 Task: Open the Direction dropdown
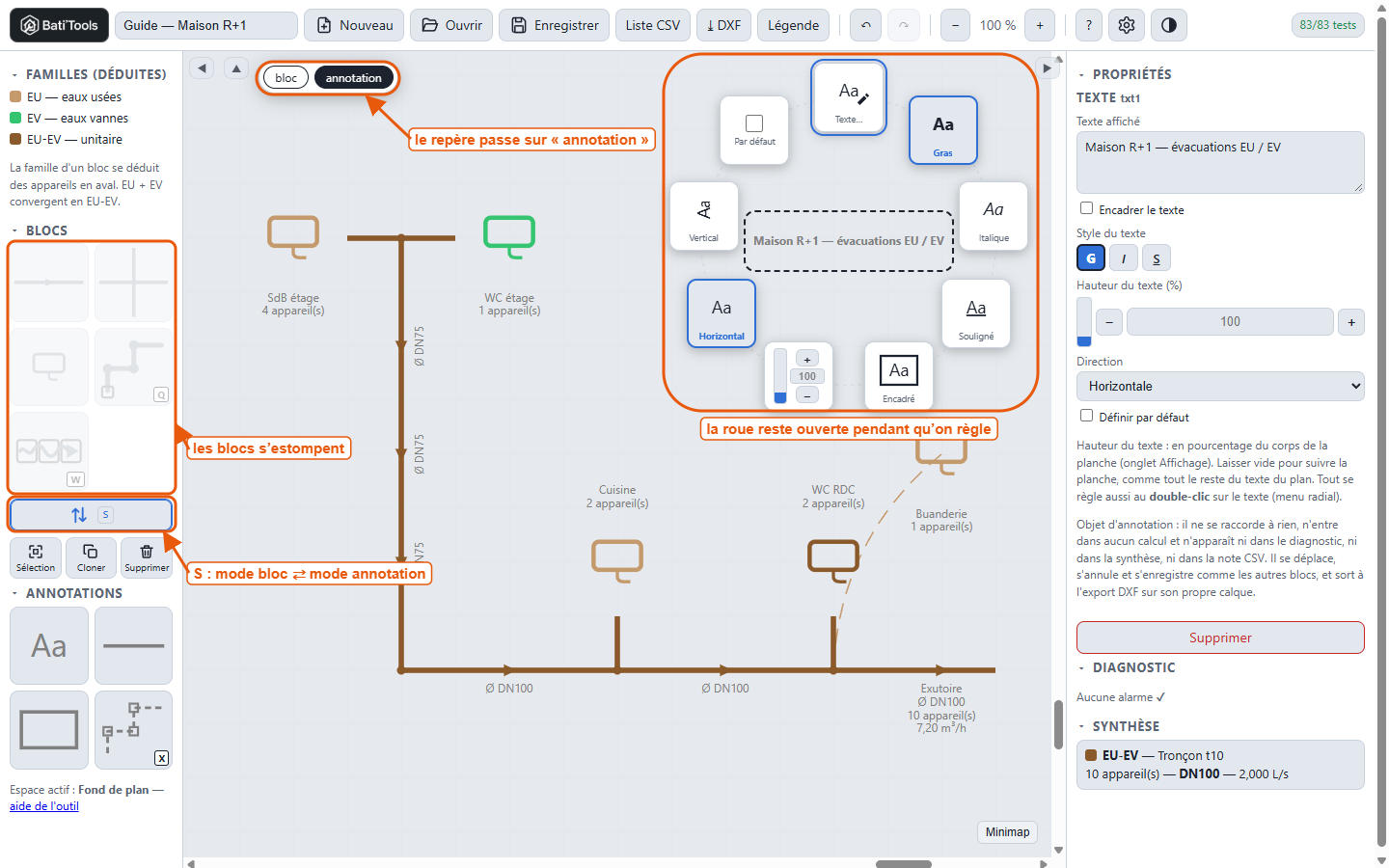pyautogui.click(x=1220, y=386)
